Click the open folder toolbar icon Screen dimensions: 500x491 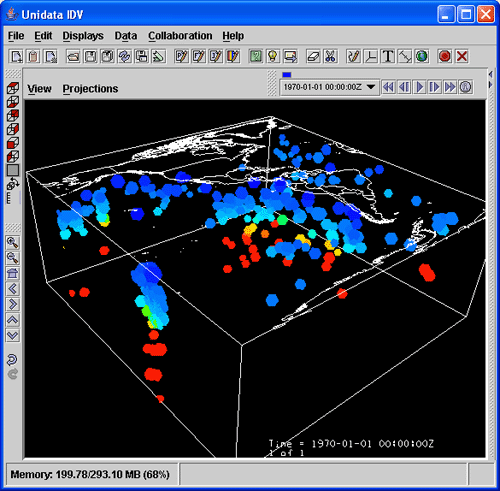73,56
